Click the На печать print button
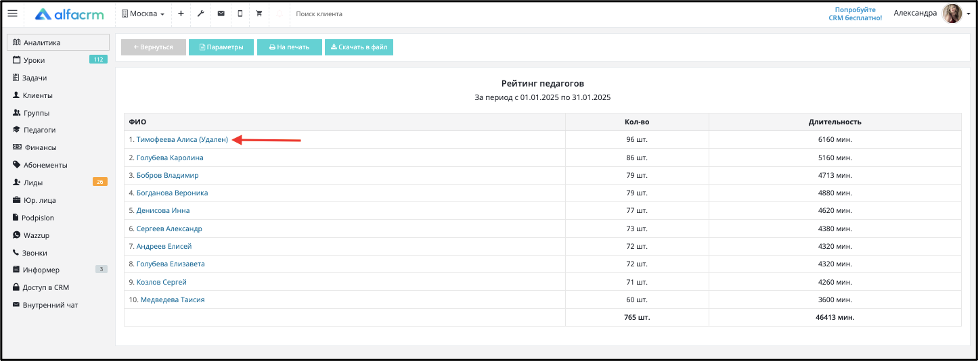Screen dimensions: 979x362 289,47
